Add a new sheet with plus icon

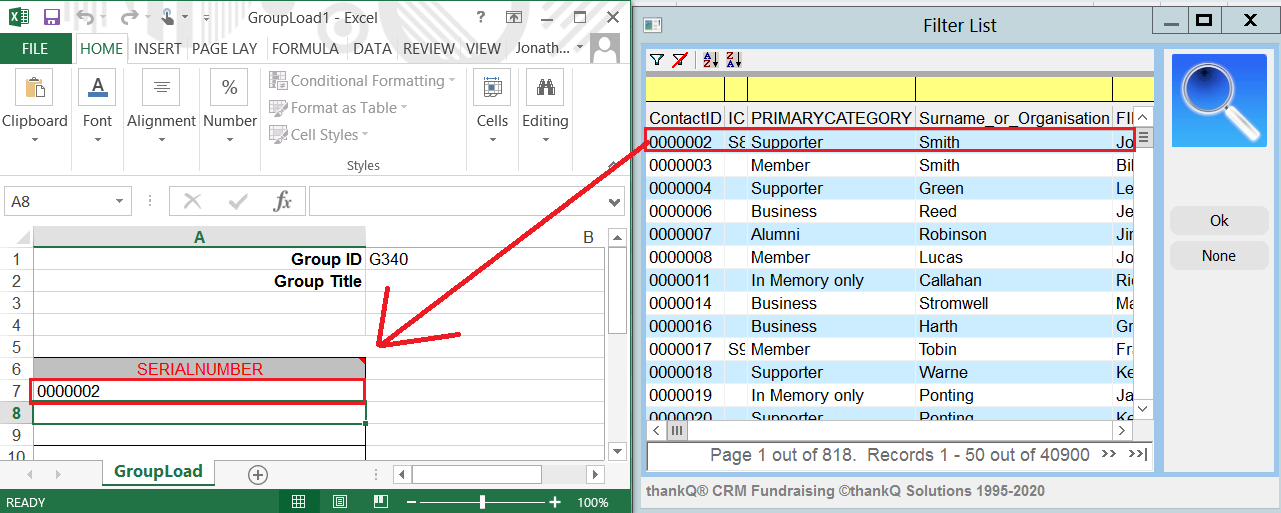[258, 474]
